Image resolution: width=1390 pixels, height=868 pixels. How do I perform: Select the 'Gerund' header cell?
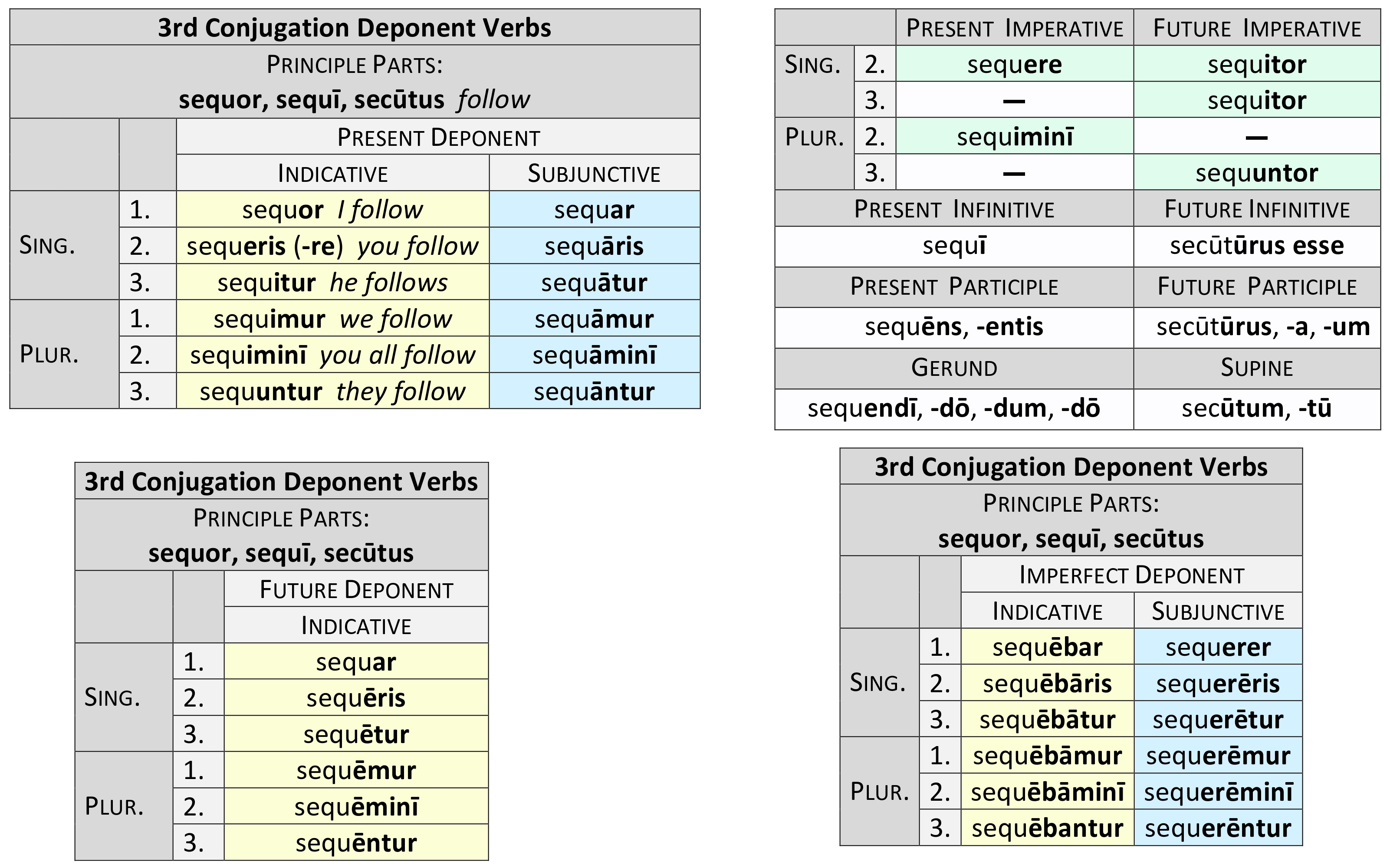coord(954,368)
